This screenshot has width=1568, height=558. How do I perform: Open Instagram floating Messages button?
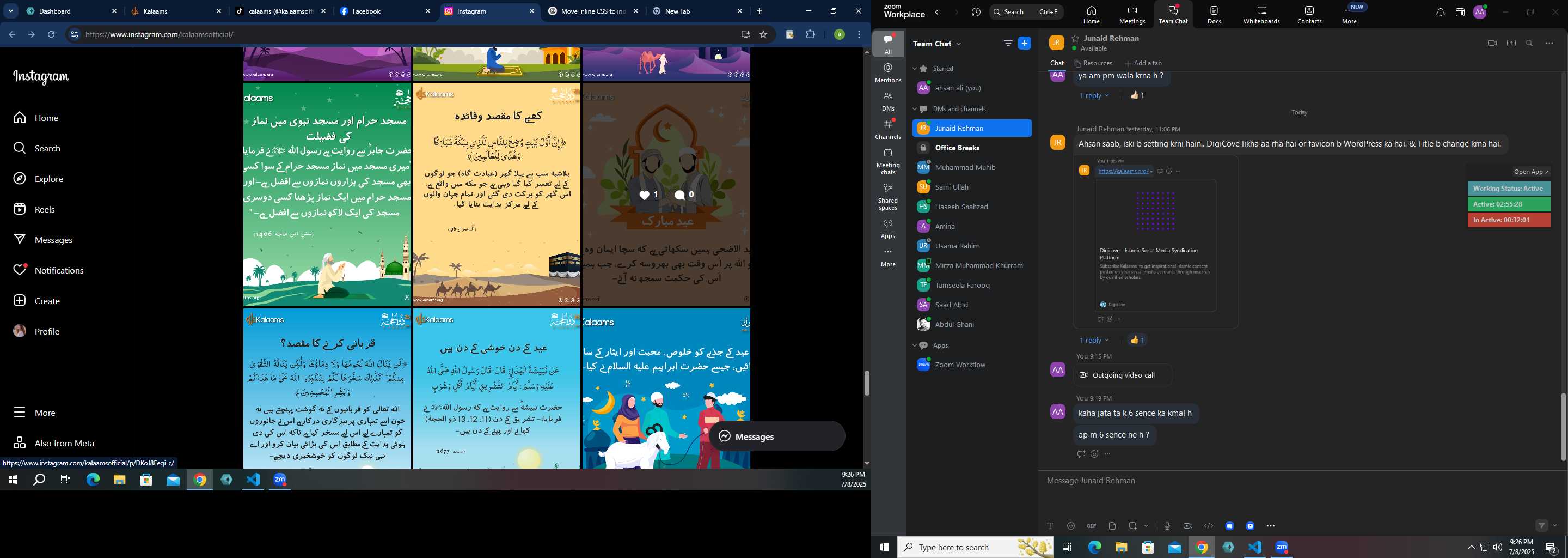click(777, 436)
